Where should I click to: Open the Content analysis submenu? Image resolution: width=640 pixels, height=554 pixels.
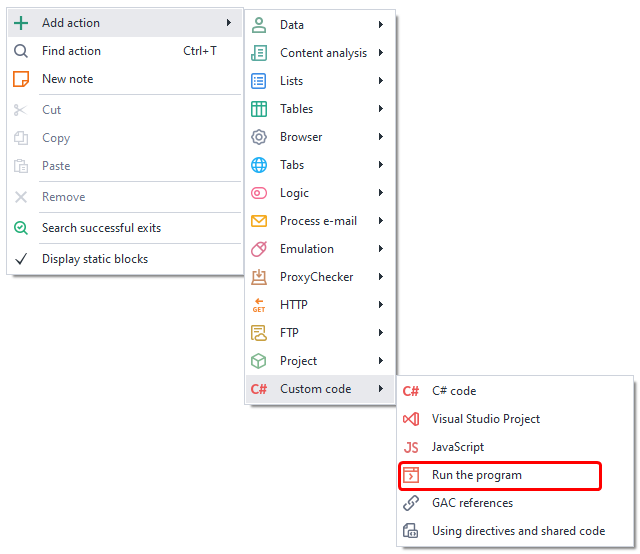pos(322,53)
